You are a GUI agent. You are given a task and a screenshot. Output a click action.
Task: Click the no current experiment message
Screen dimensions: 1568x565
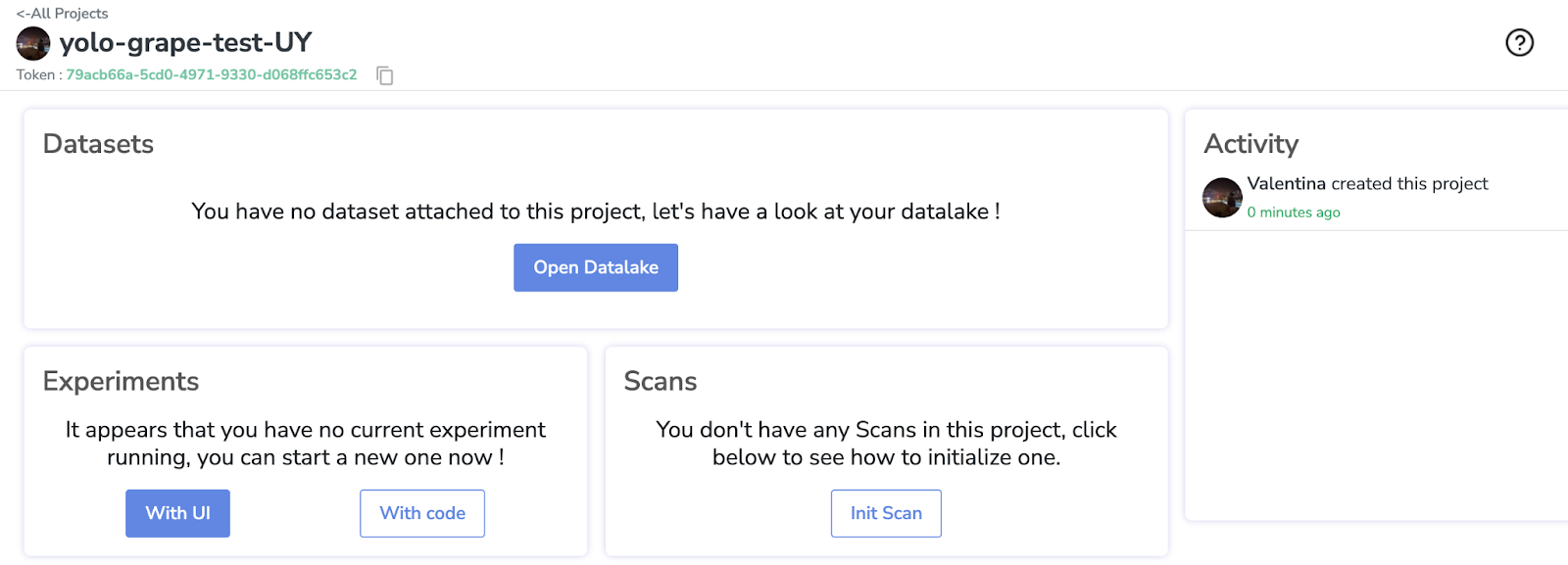coord(306,444)
